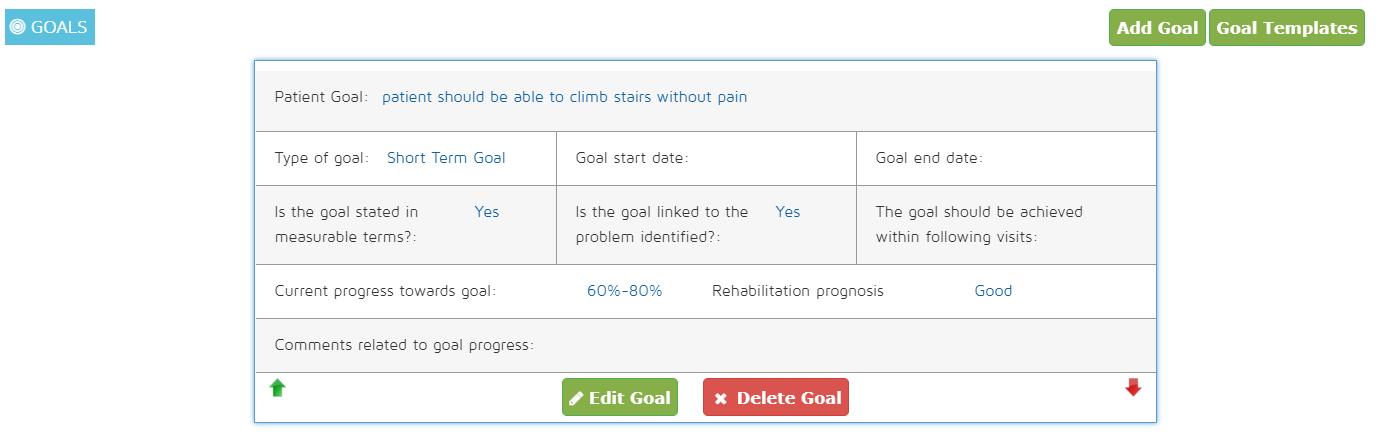
Task: Click the Current progress towards goal label
Action: 385,291
